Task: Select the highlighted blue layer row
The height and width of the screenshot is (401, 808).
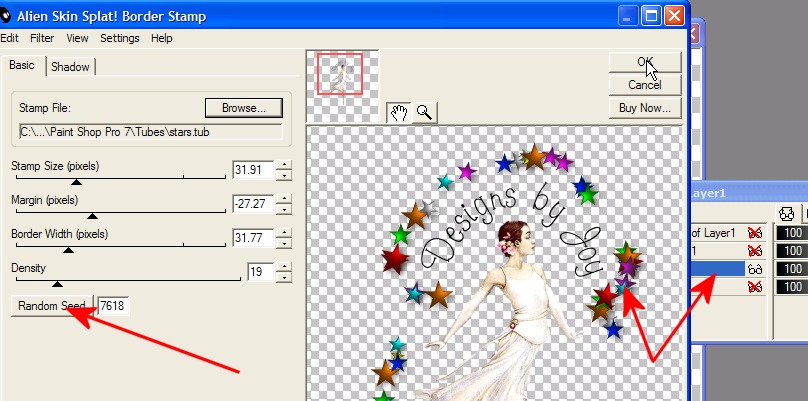Action: tap(718, 269)
